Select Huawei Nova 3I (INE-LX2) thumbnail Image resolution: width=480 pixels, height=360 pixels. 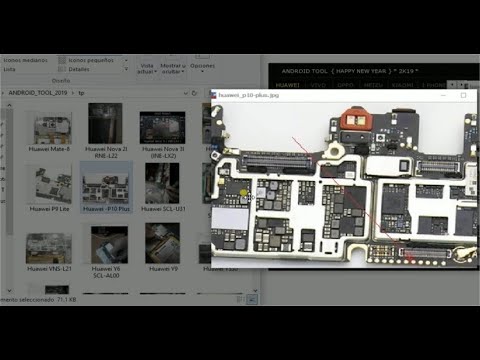(163, 135)
